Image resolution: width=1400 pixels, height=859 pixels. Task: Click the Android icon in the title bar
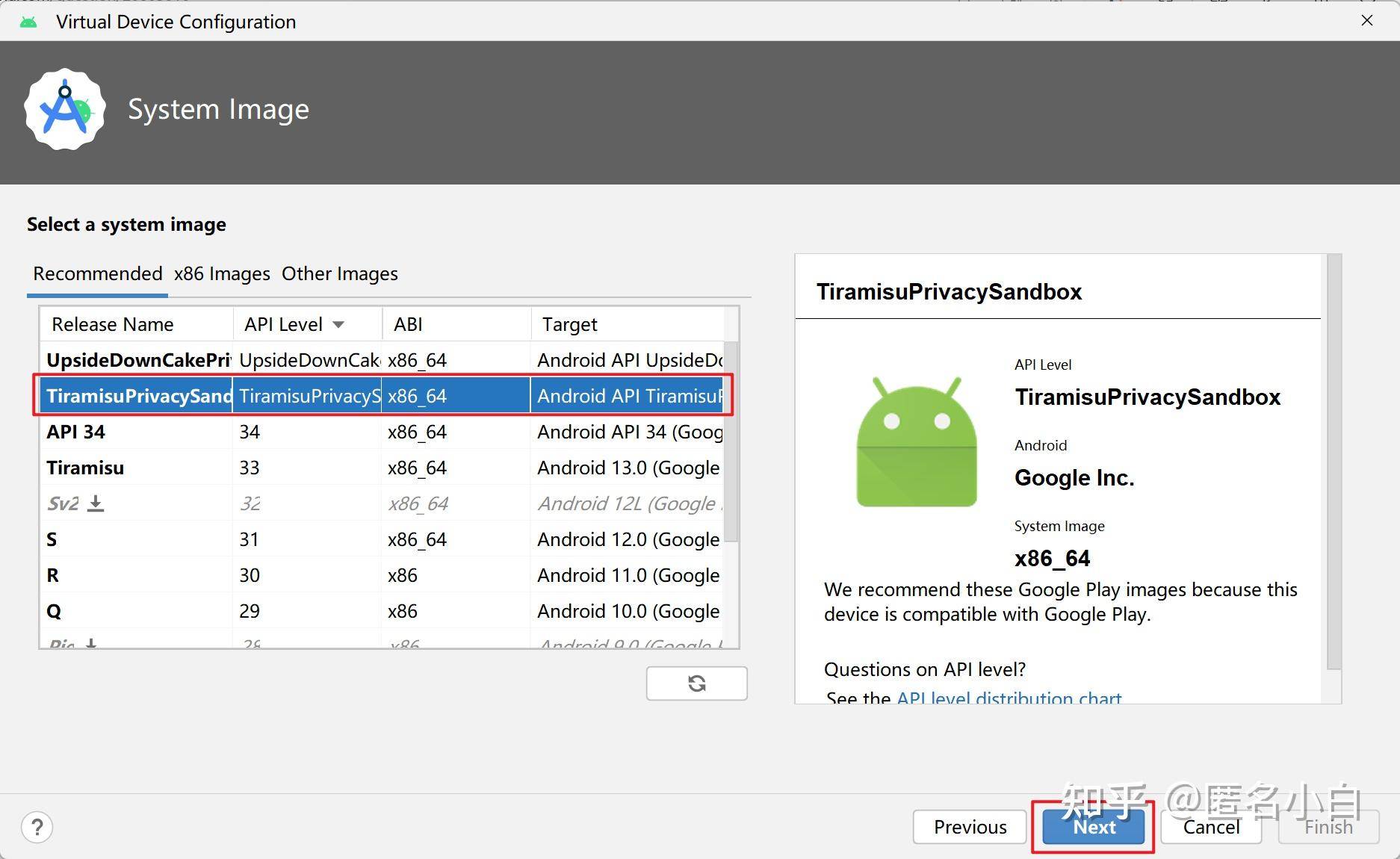[28, 22]
